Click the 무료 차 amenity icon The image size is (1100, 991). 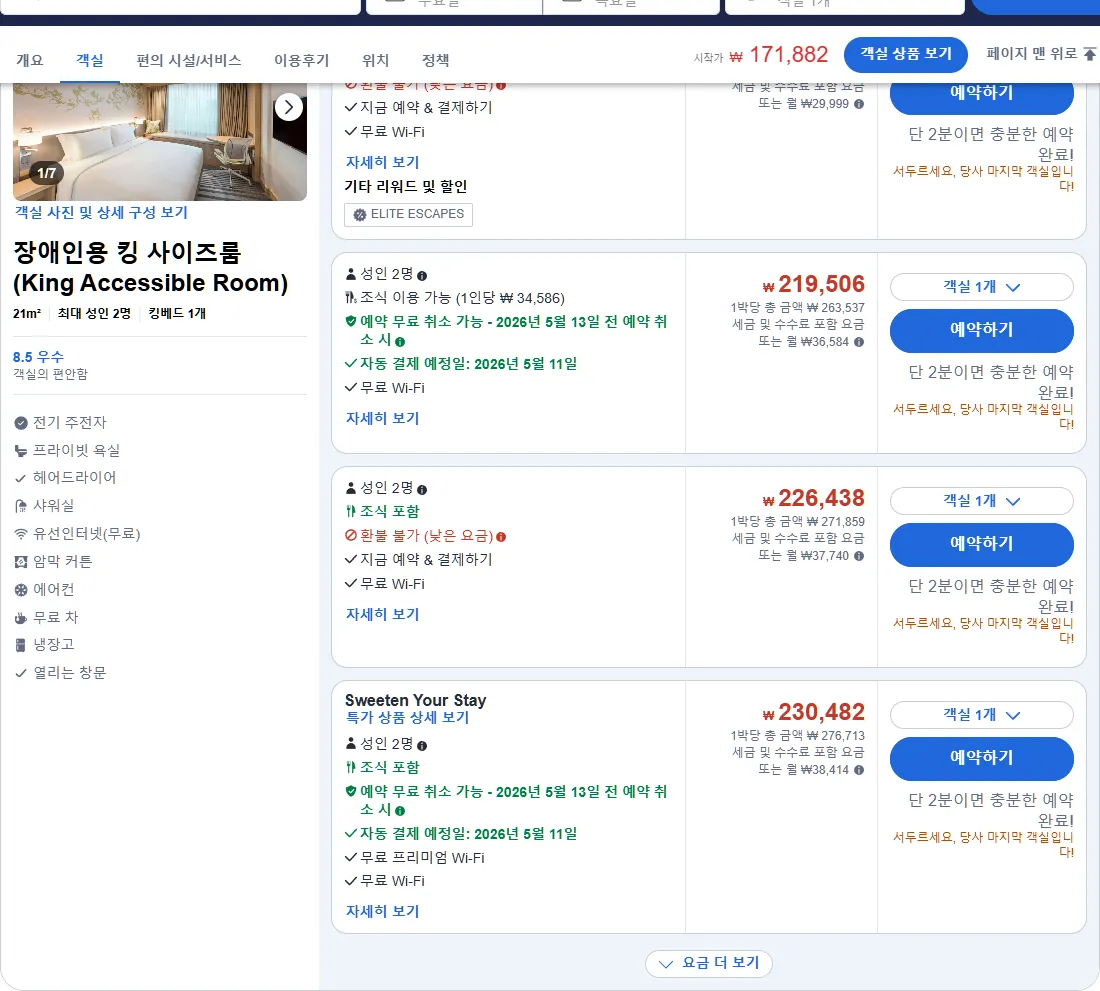pyautogui.click(x=21, y=618)
